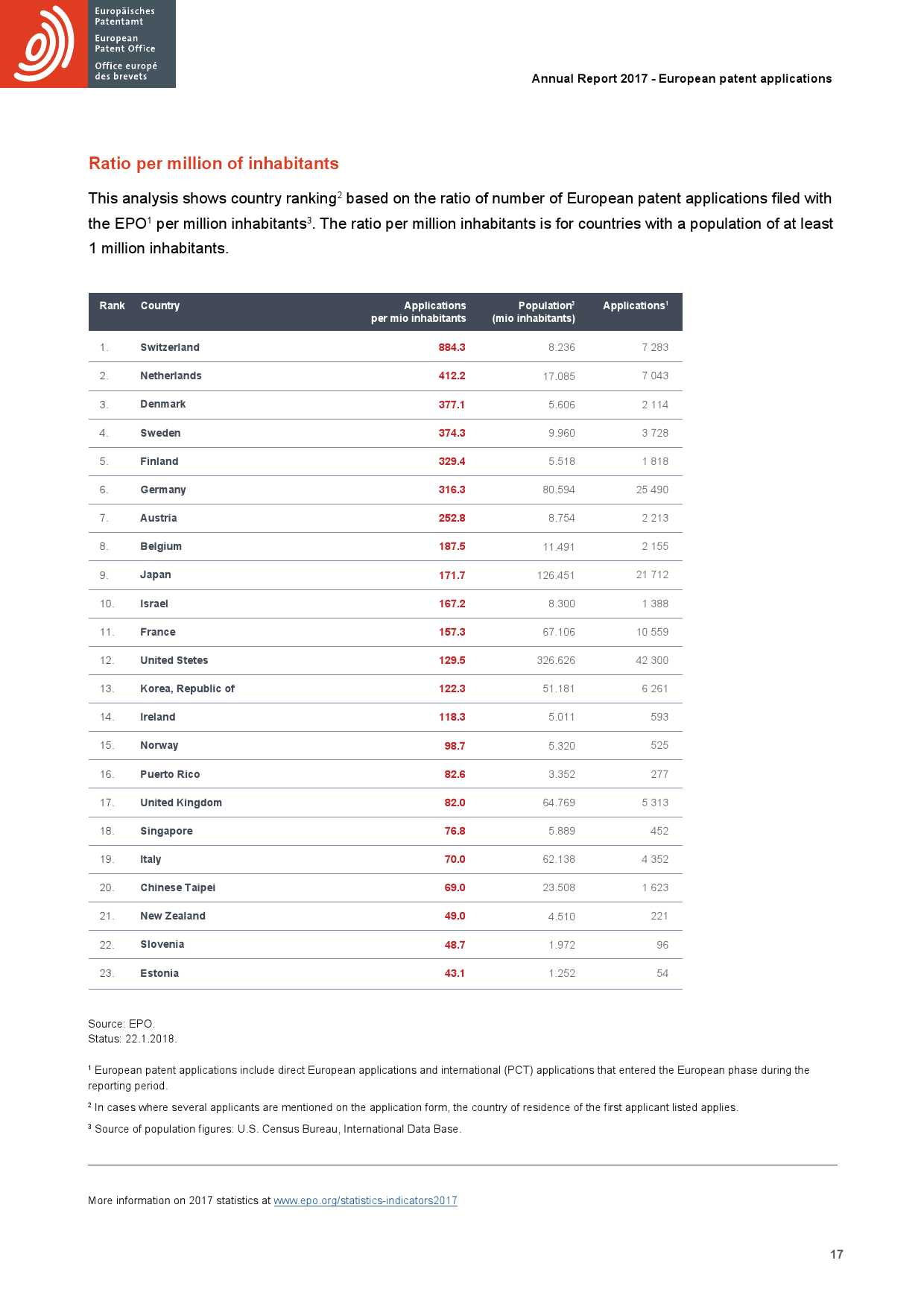Click the European Patent Office logo
The width and height of the screenshot is (924, 1307).
coord(88,44)
